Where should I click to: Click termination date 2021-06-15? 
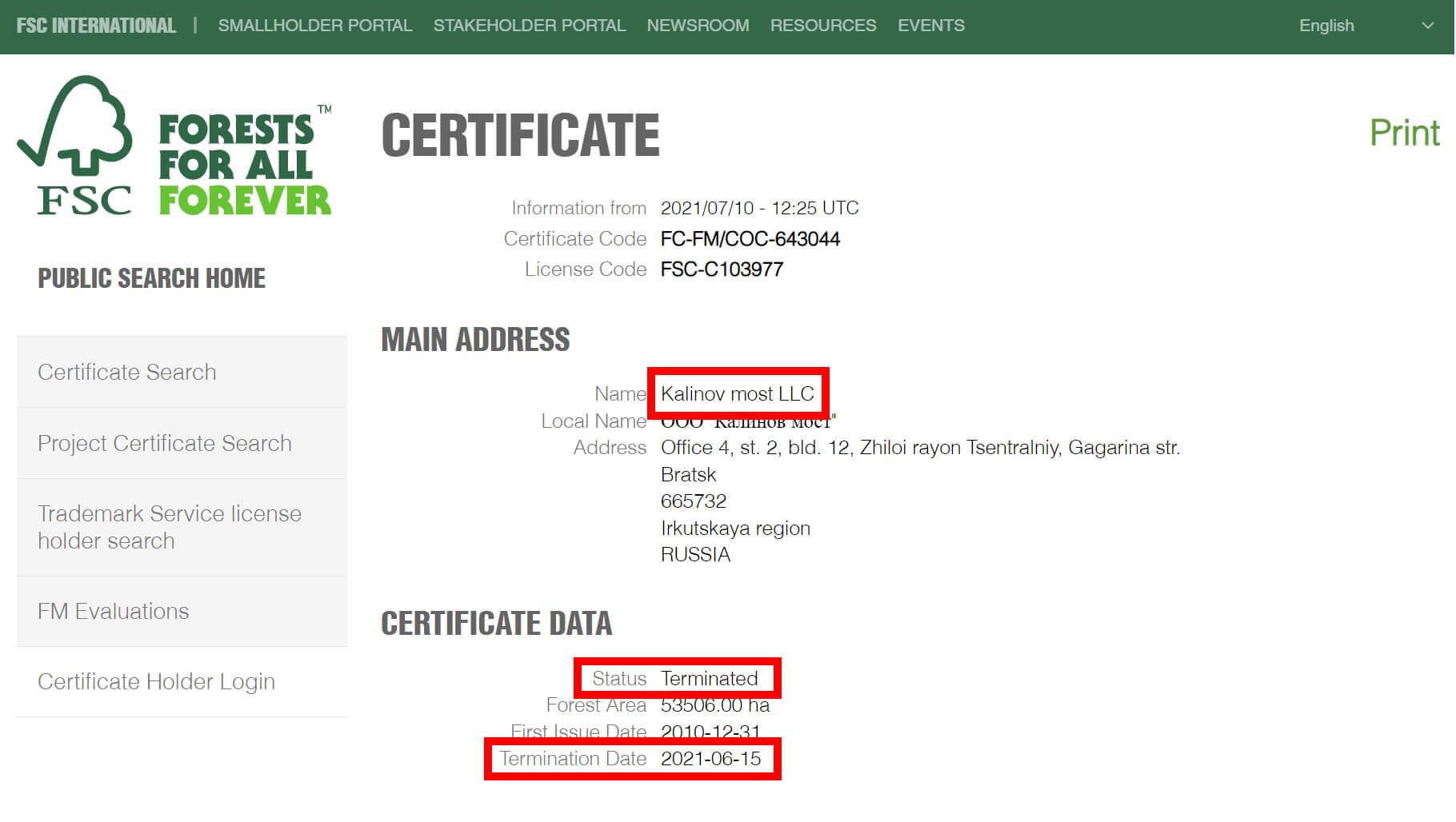(x=710, y=758)
